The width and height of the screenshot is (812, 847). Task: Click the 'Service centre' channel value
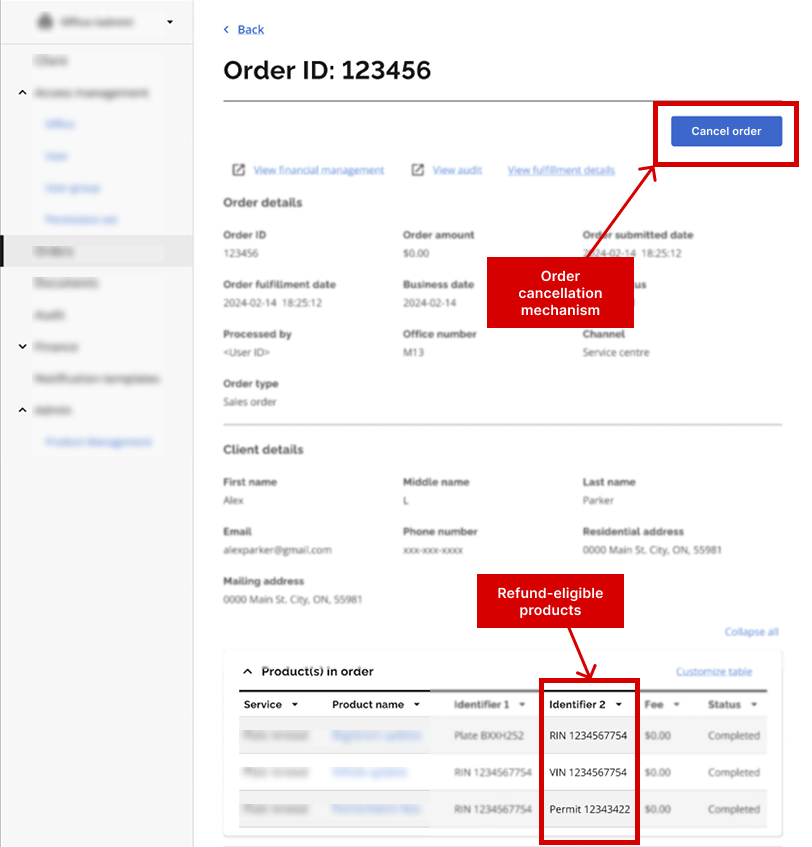pos(616,352)
